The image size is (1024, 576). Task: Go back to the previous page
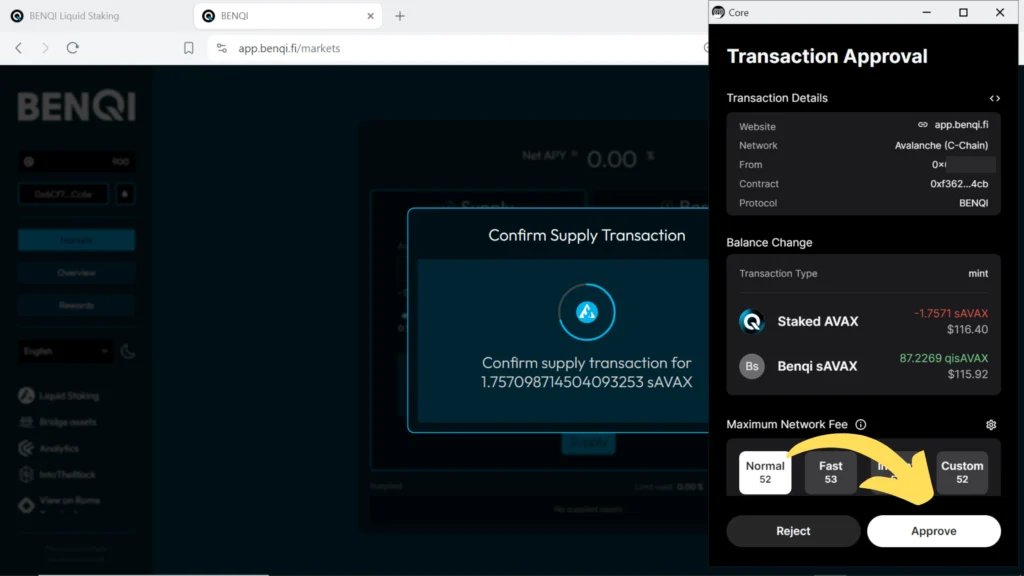(18, 48)
